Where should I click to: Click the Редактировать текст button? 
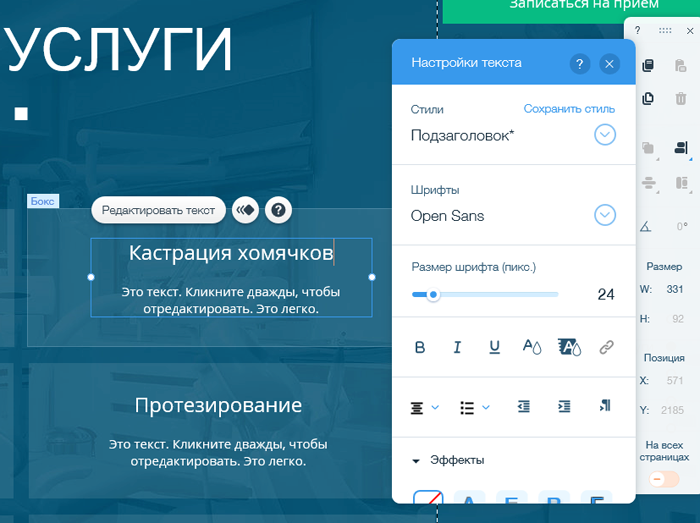(158, 210)
